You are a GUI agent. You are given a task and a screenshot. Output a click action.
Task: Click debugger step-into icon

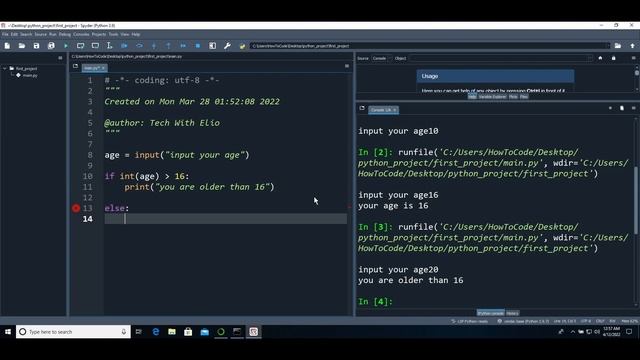point(154,46)
